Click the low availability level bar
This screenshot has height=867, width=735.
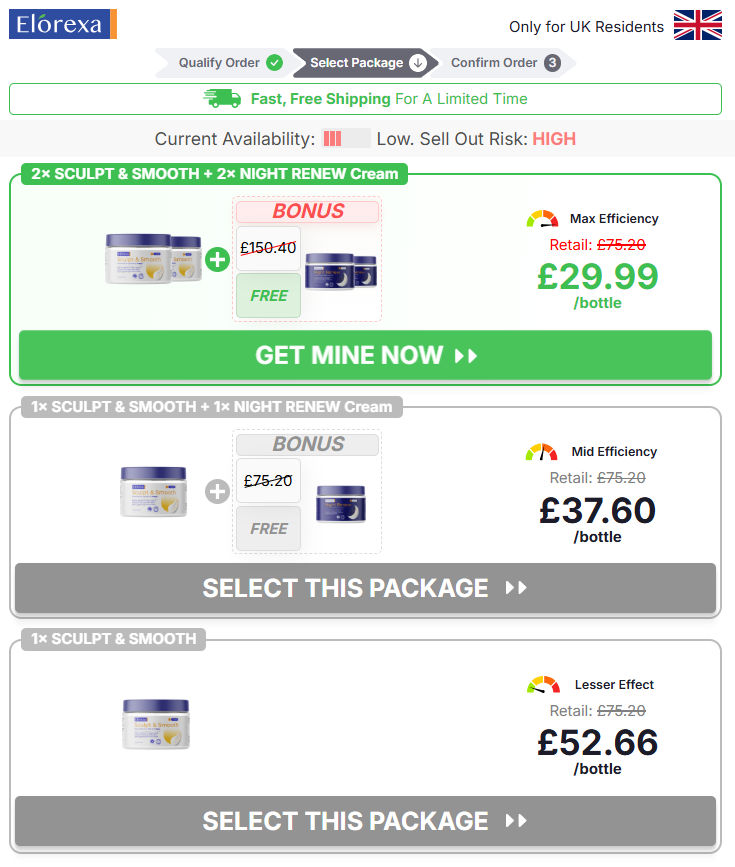pos(346,139)
